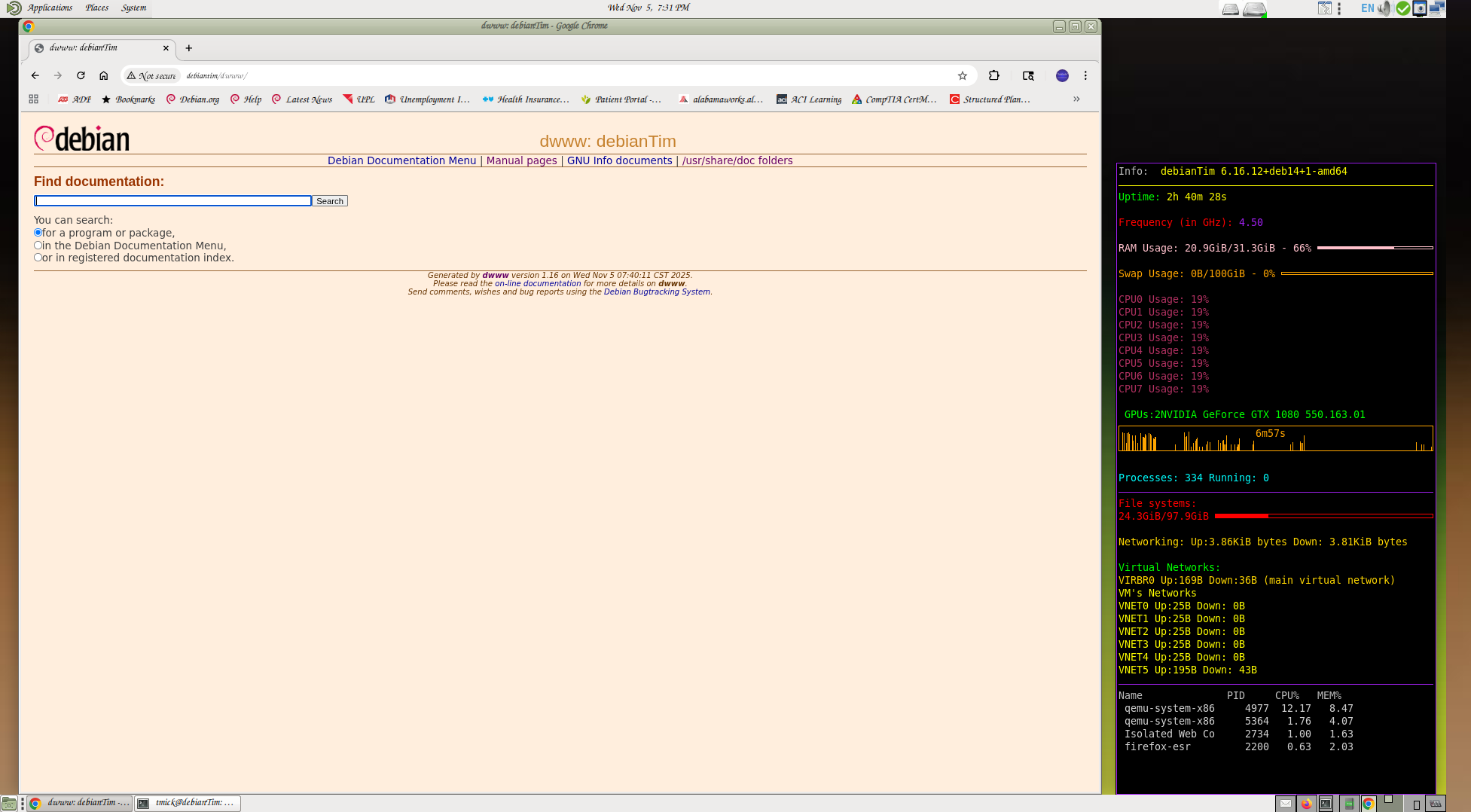Click the system volume speaker icon
Viewport: 1471px width, 812px height.
pos(1384,8)
